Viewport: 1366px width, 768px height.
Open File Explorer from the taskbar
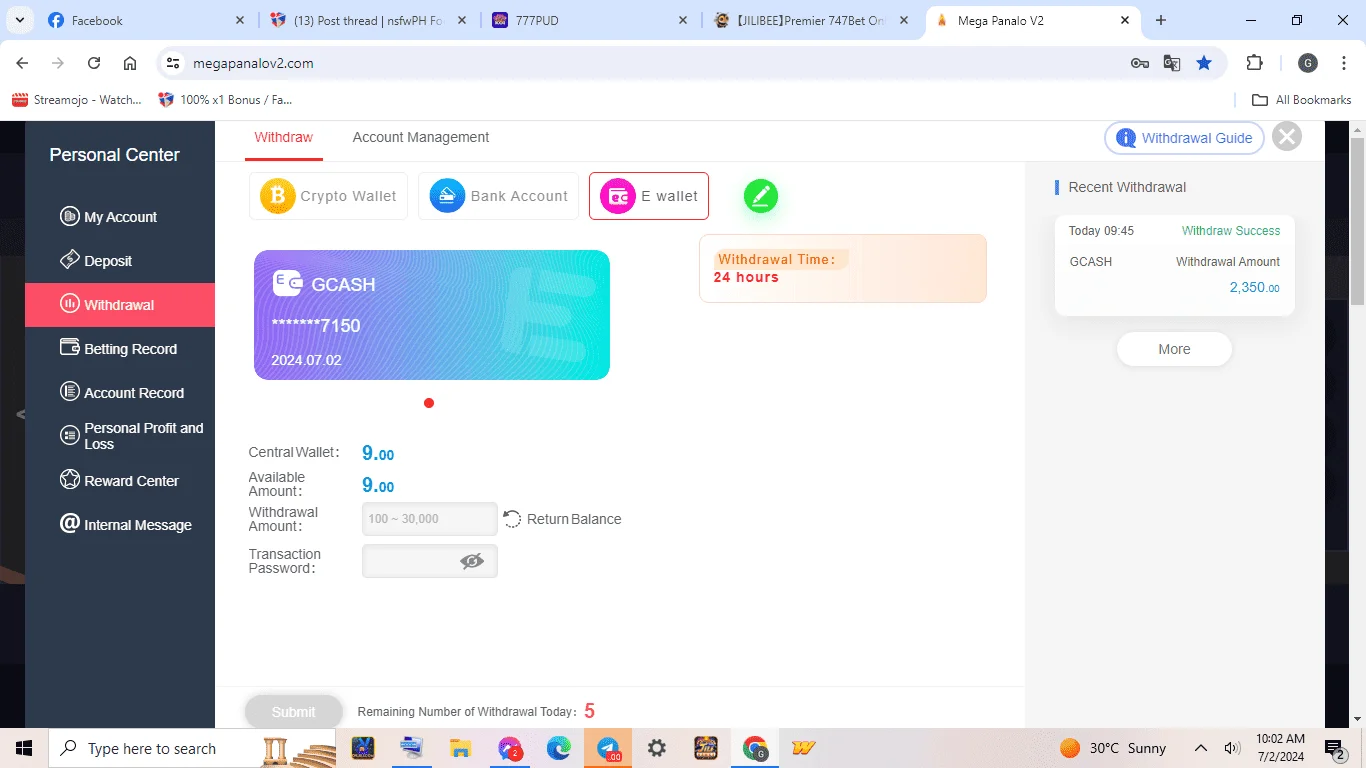pyautogui.click(x=460, y=748)
